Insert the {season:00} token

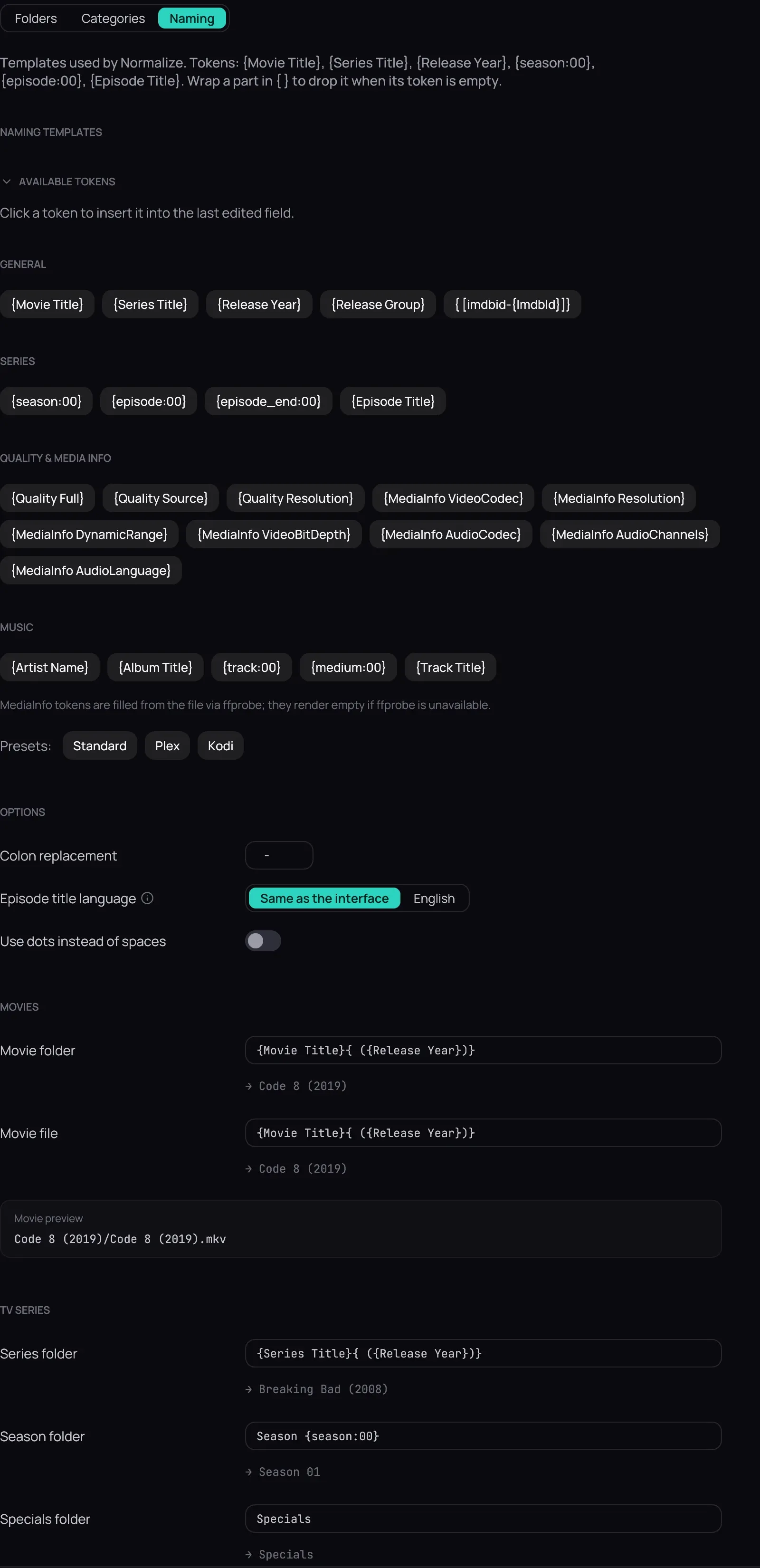click(x=46, y=401)
